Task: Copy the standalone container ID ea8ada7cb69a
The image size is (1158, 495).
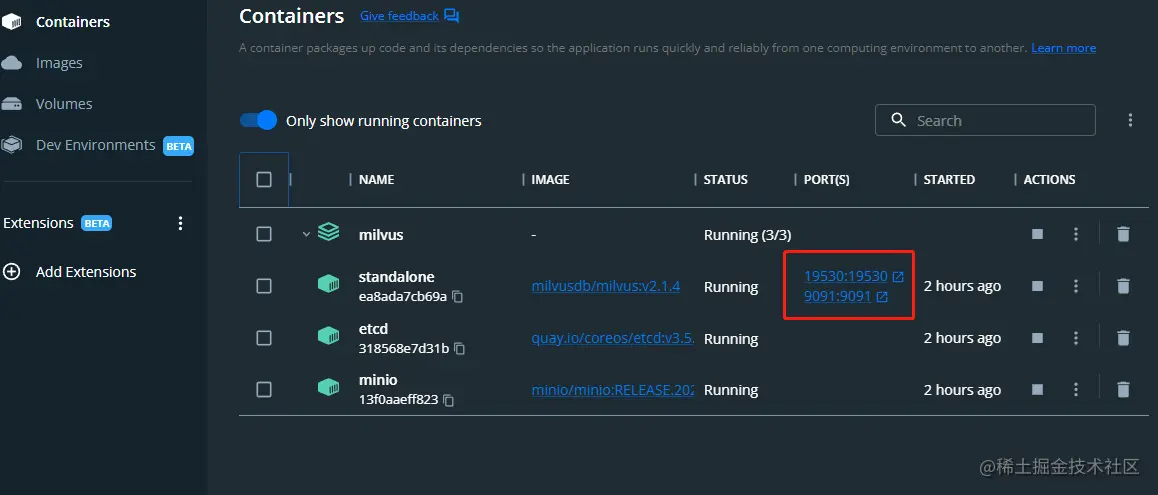Action: coord(458,297)
